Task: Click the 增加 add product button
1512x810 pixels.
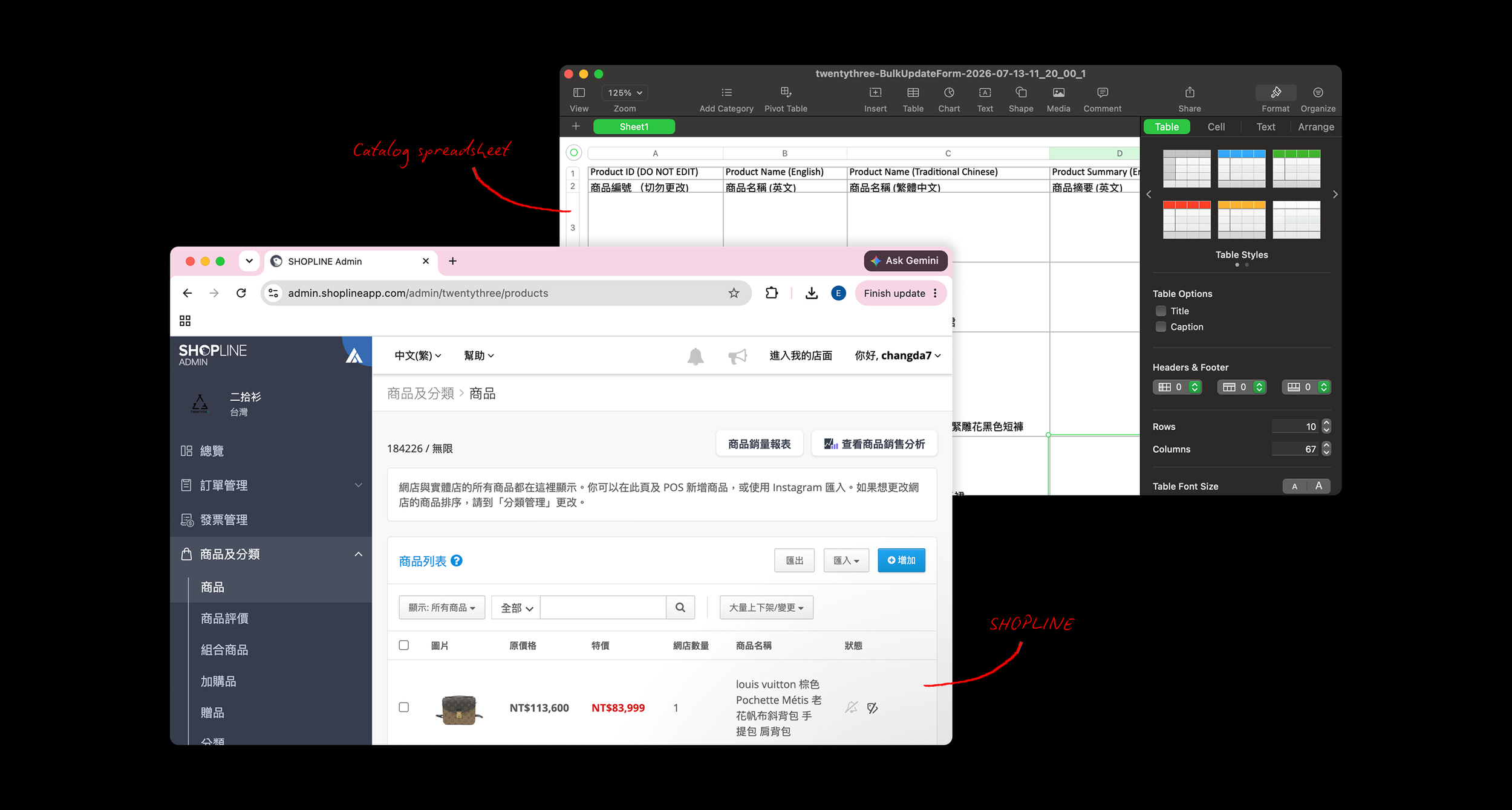Action: tap(901, 560)
